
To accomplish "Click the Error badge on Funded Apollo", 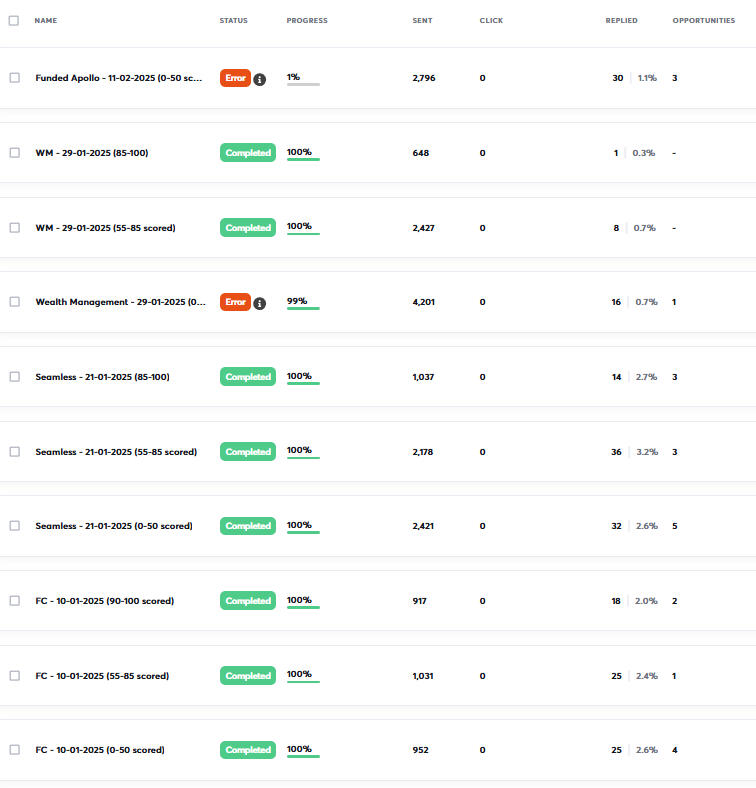I will [235, 78].
